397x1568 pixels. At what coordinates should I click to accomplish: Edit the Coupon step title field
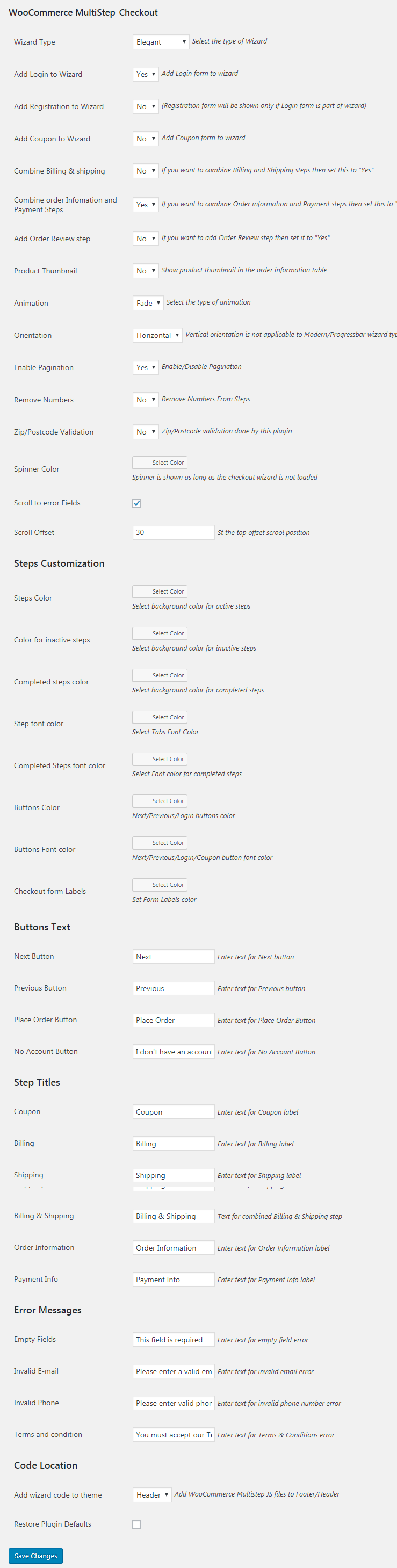[x=174, y=1112]
